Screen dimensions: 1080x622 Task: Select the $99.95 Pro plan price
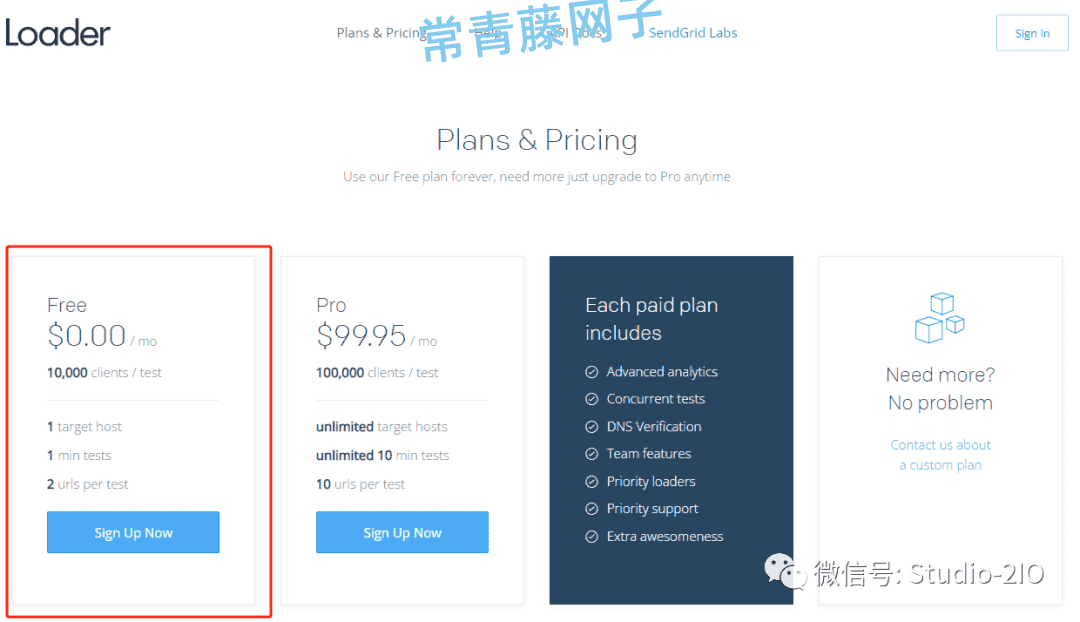[361, 336]
